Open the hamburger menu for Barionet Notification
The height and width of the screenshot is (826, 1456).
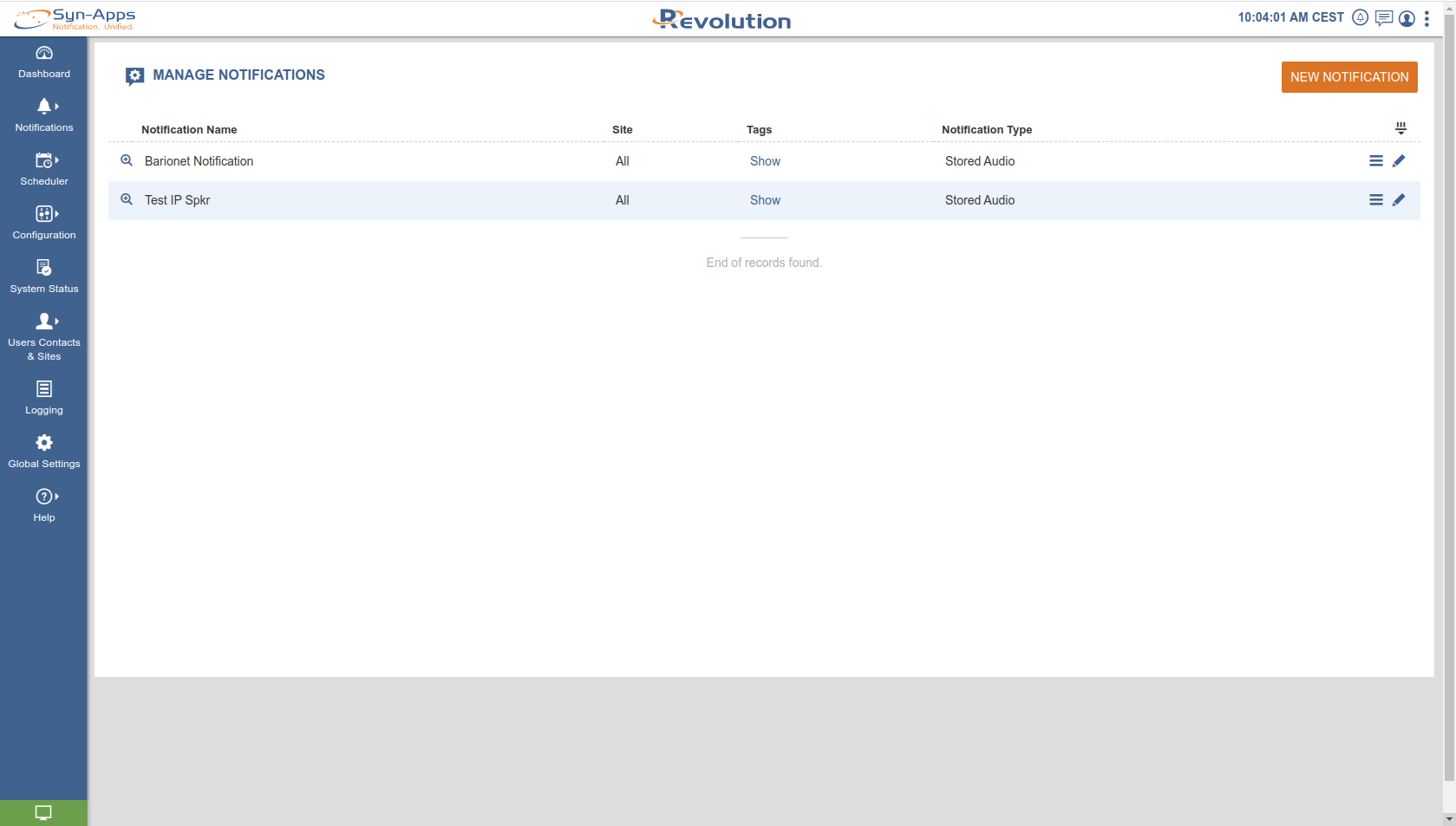tap(1375, 161)
